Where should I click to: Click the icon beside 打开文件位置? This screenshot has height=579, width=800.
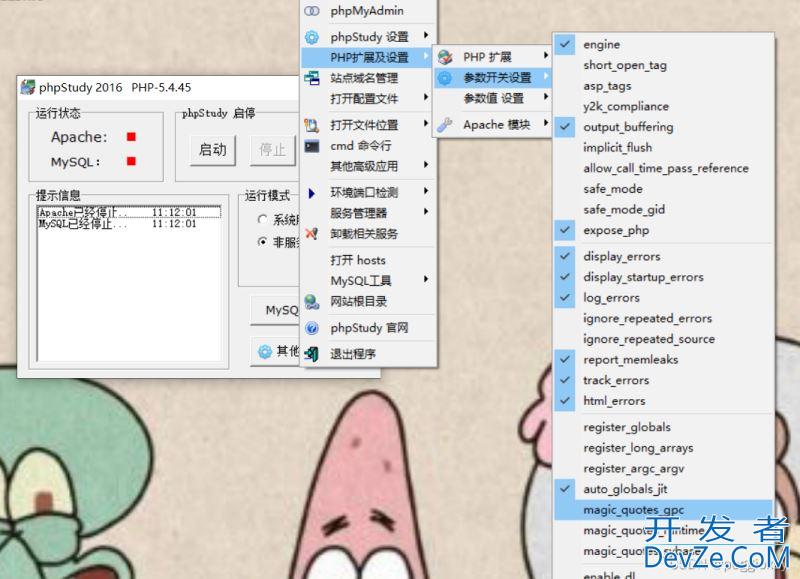click(312, 125)
